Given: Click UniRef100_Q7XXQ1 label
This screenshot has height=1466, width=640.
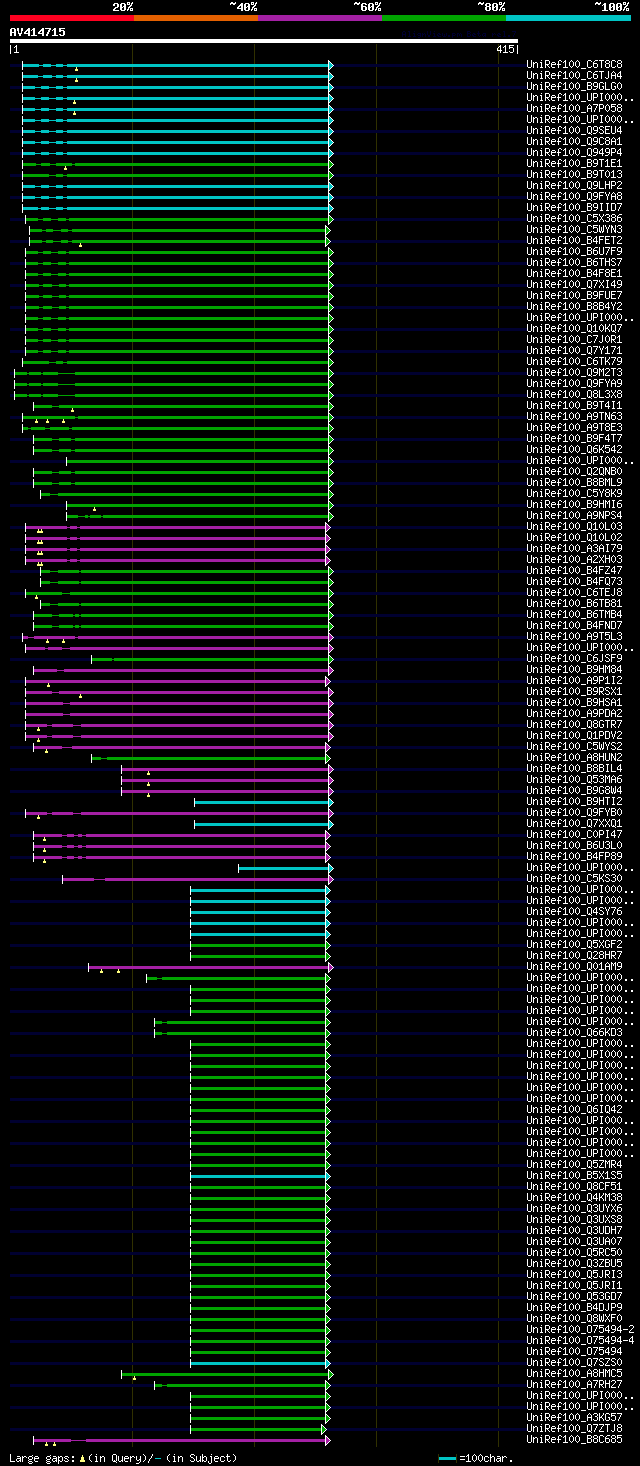Looking at the screenshot, I should point(575,823).
